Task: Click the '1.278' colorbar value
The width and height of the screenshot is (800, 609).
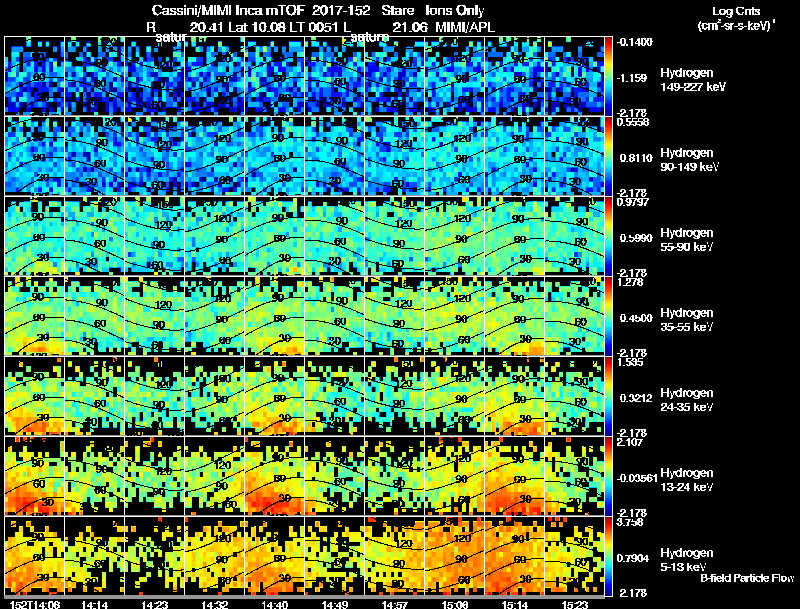Action: tap(631, 282)
